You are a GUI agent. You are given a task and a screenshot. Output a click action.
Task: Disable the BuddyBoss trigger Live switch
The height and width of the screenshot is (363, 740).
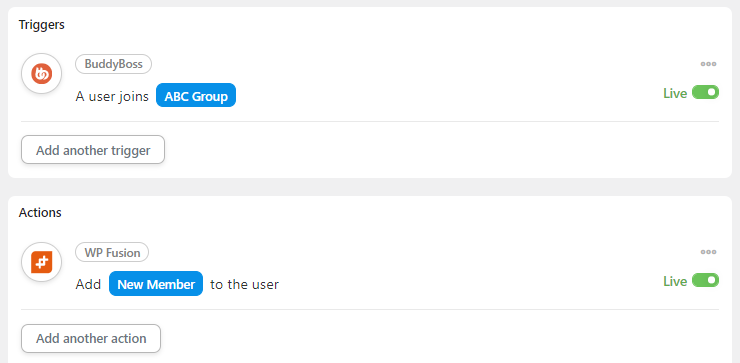point(705,92)
